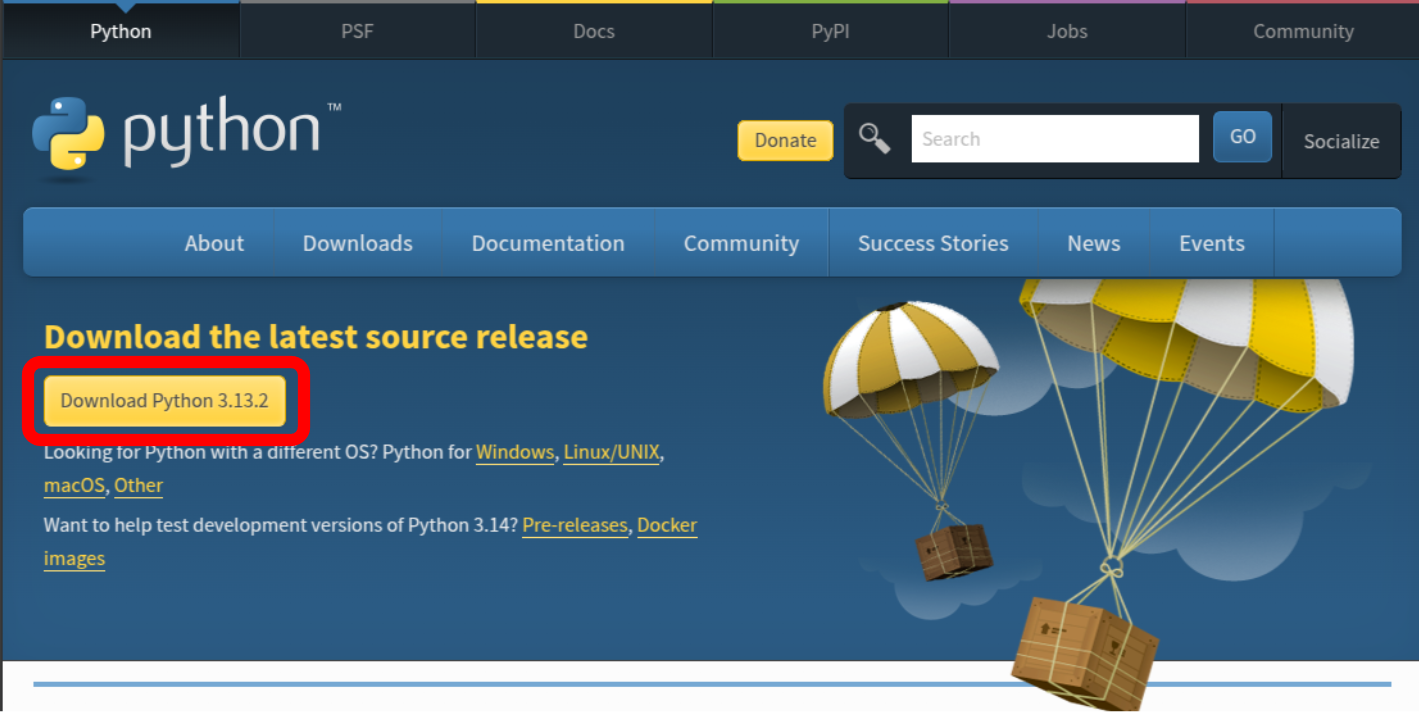
Task: Switch to the Community top tab
Action: (1302, 31)
